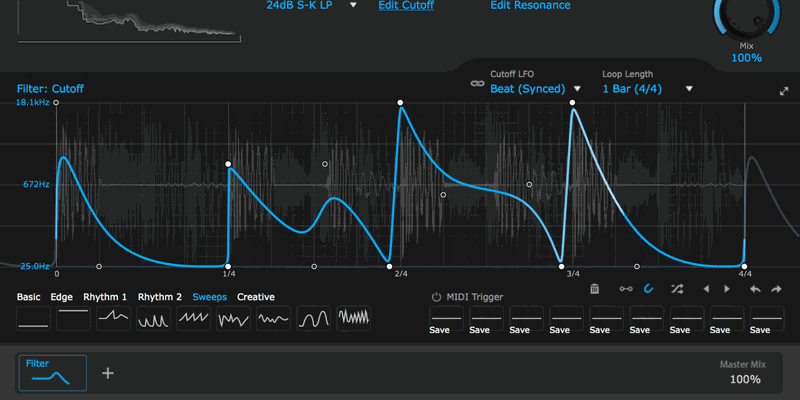Screen dimensions: 800x400
Task: Click the left-pointing shift arrow icon
Action: (706, 289)
